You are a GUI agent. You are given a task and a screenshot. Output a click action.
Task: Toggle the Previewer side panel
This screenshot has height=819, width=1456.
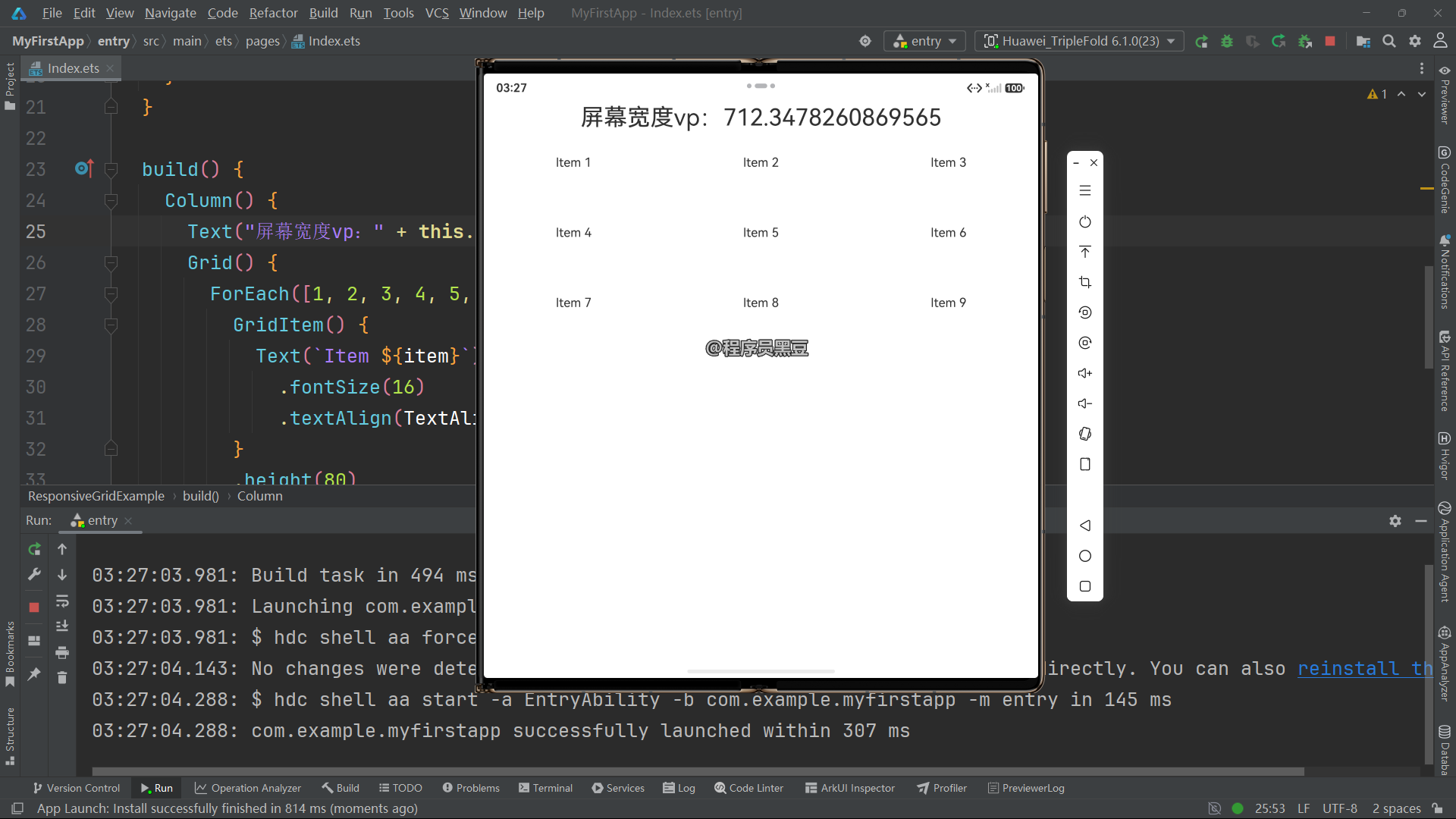[x=1445, y=95]
